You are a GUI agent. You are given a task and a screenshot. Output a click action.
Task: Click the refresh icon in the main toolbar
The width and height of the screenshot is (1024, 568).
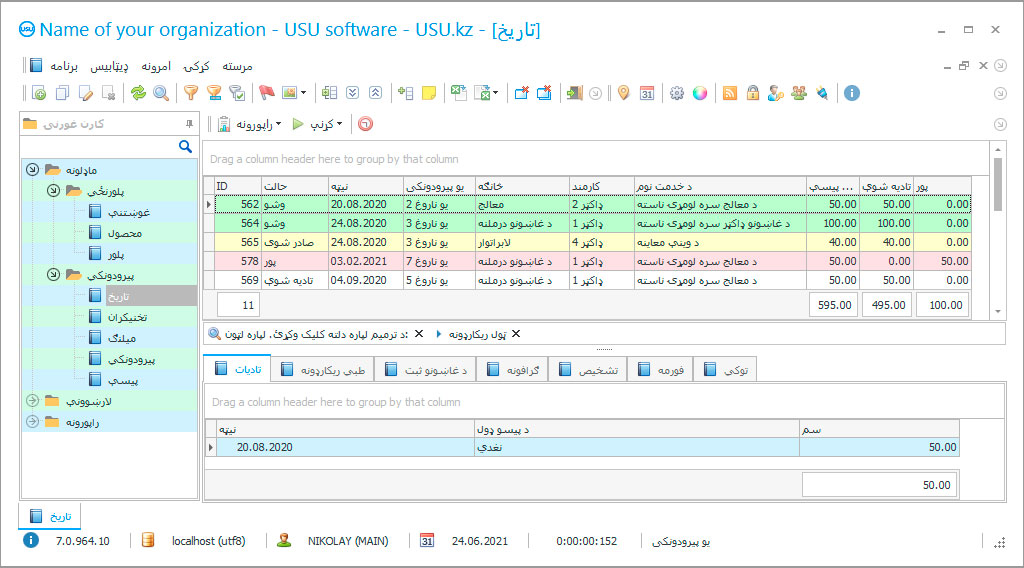coord(138,93)
